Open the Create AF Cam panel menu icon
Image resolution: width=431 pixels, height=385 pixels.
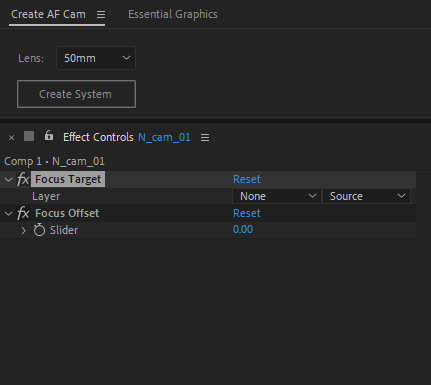pos(101,15)
